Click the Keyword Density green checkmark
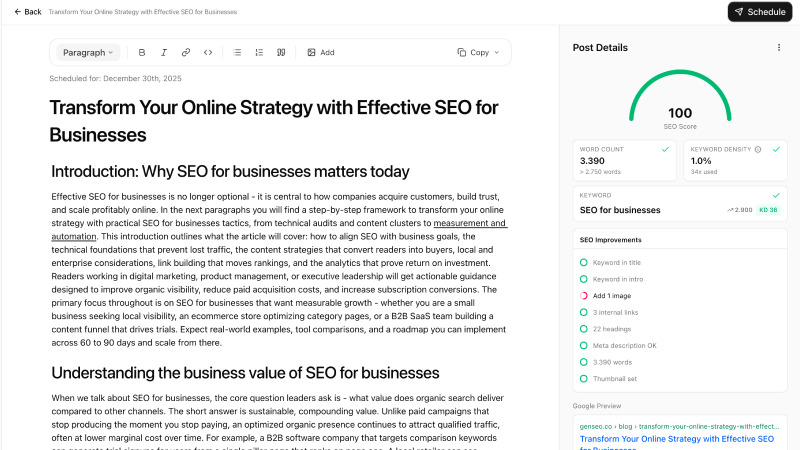The height and width of the screenshot is (450, 800). [x=776, y=149]
